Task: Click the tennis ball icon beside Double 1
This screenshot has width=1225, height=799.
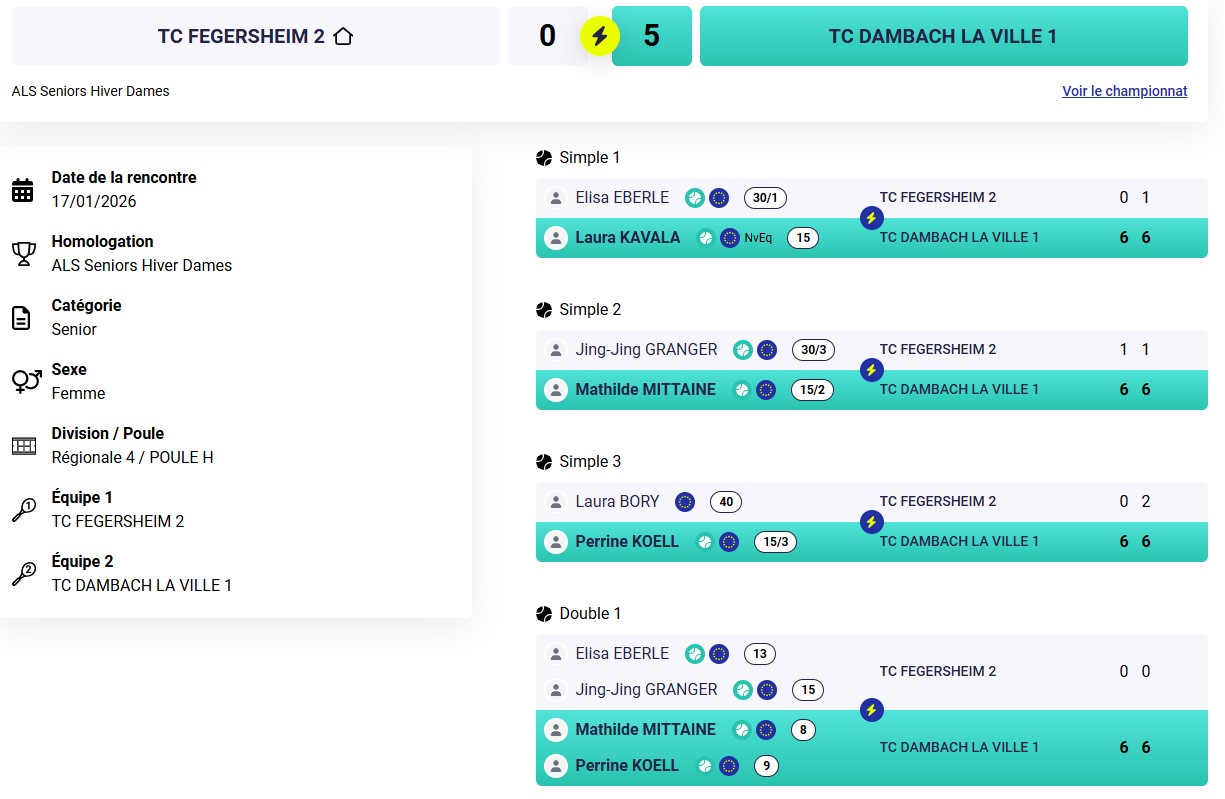Action: (544, 614)
